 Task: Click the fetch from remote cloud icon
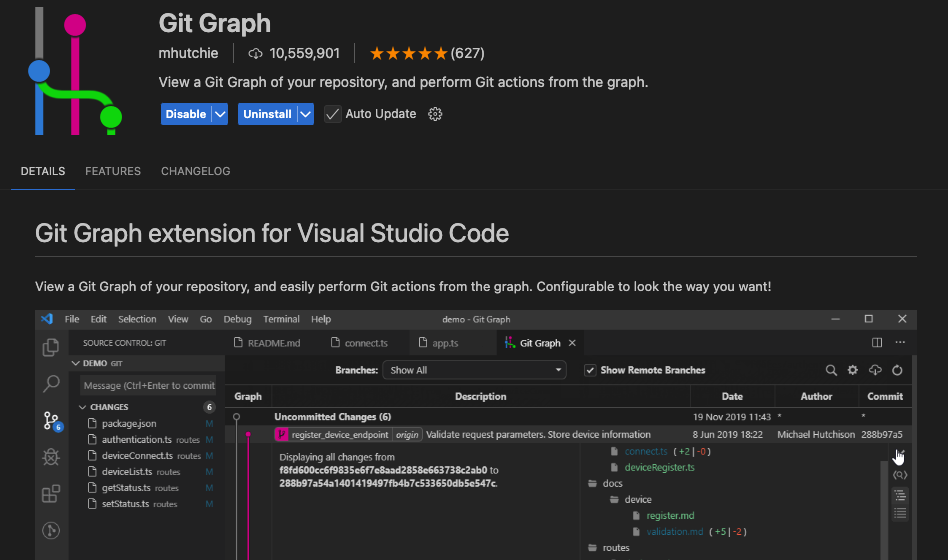click(875, 370)
